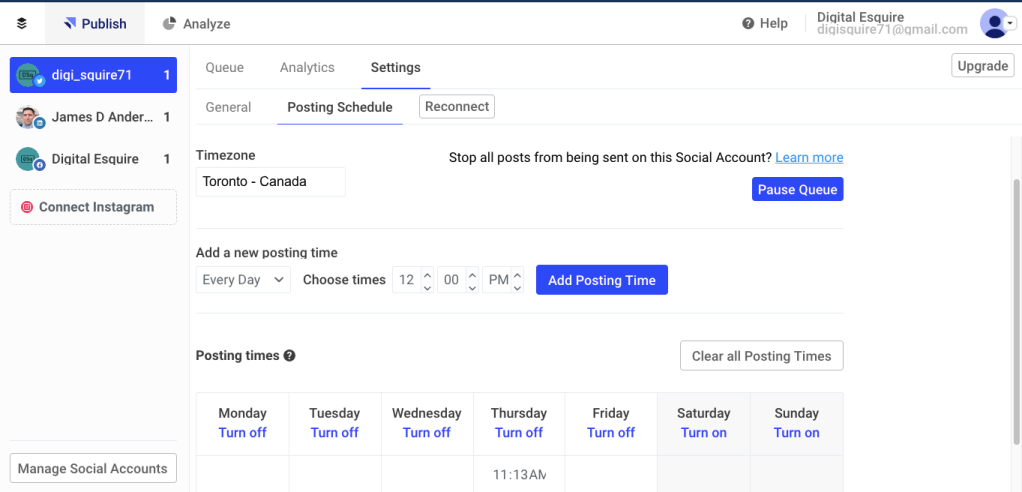1022x492 pixels.
Task: Select James D Anderson account avatar
Action: [x=28, y=118]
